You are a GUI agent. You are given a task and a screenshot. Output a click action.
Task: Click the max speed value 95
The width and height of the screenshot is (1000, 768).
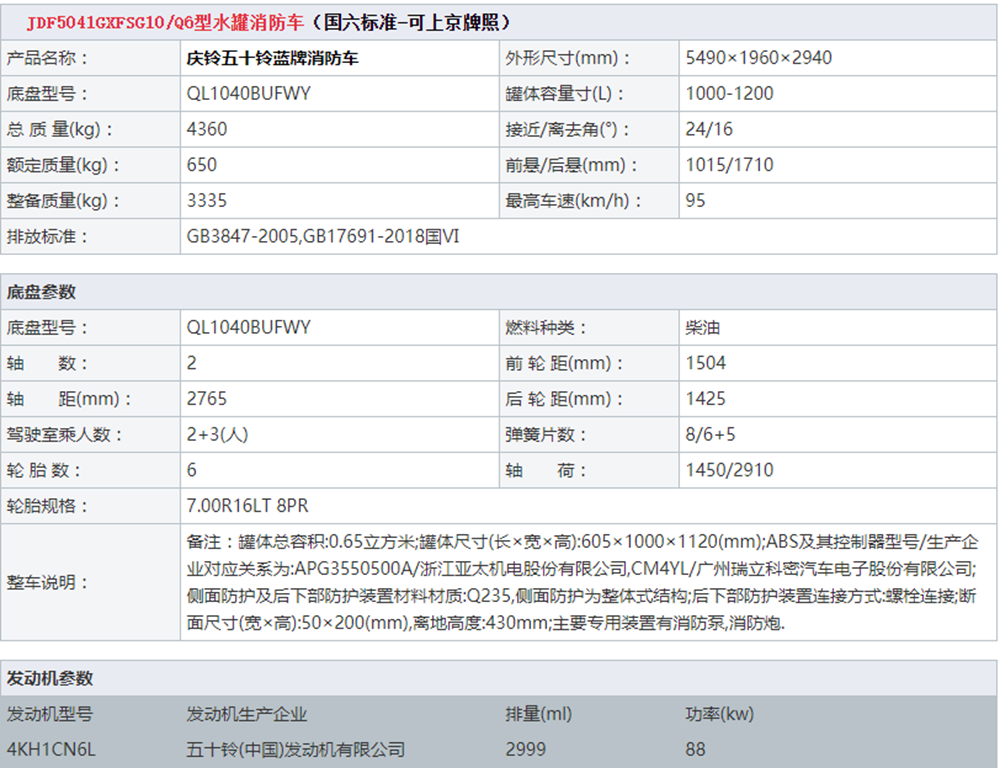(695, 201)
